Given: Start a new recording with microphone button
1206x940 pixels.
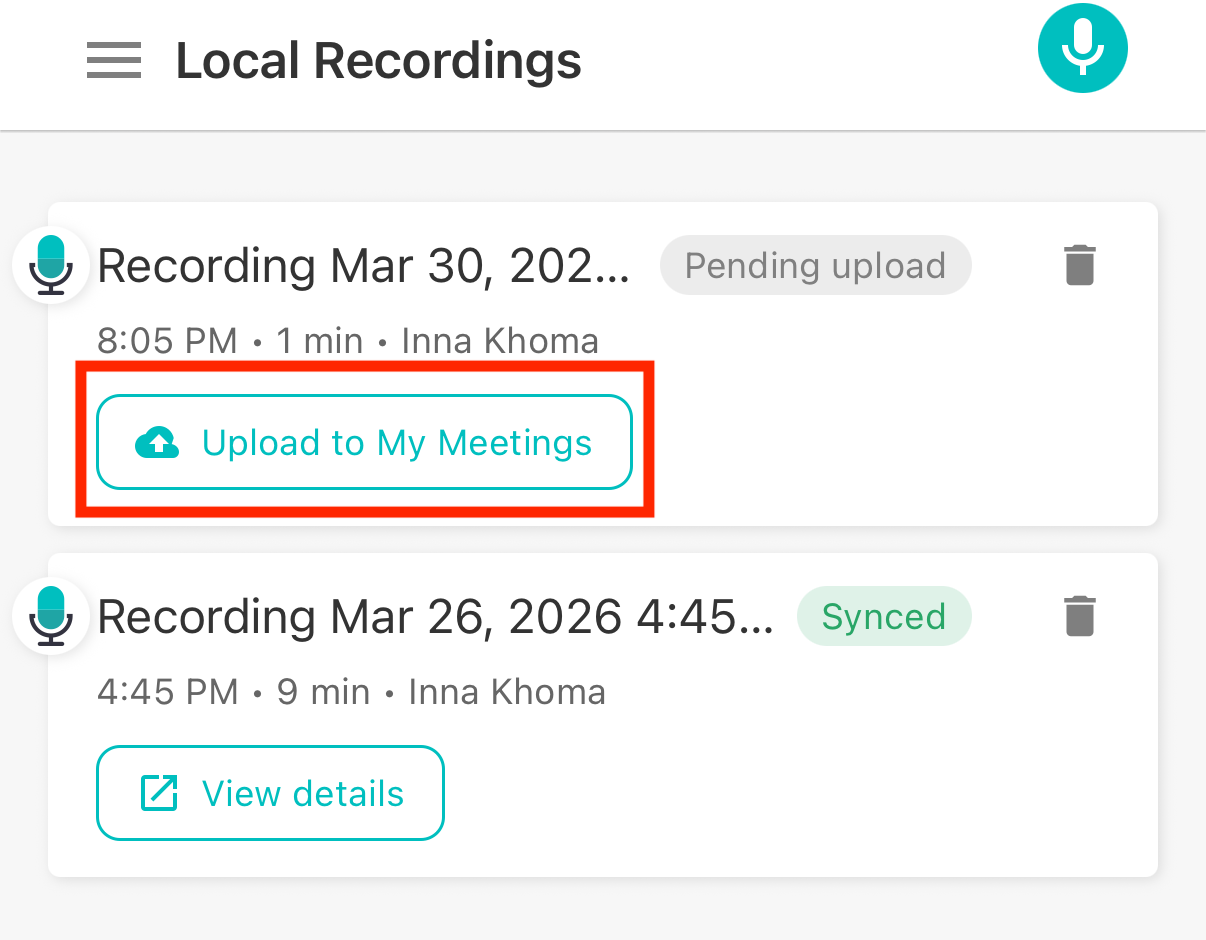Looking at the screenshot, I should (x=1082, y=48).
